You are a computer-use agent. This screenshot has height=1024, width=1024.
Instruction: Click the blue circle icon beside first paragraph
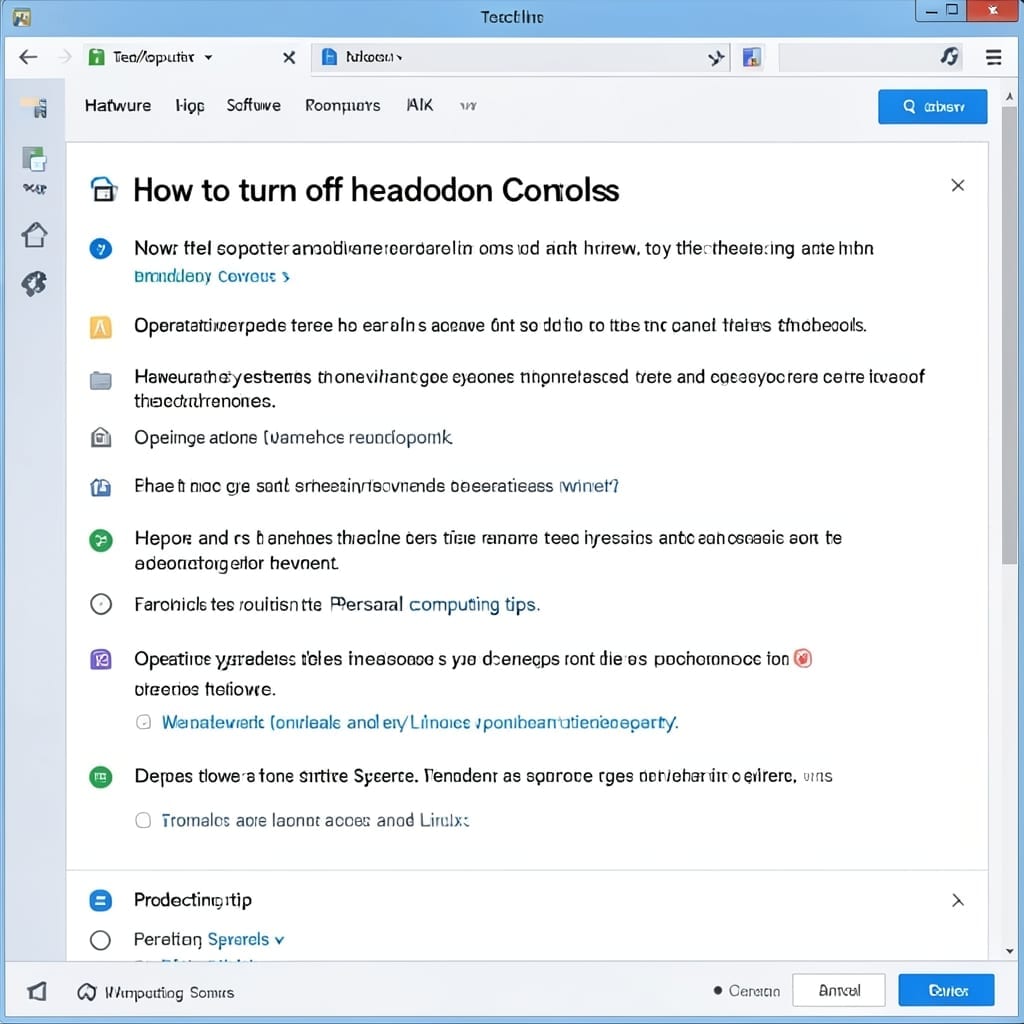tap(101, 248)
